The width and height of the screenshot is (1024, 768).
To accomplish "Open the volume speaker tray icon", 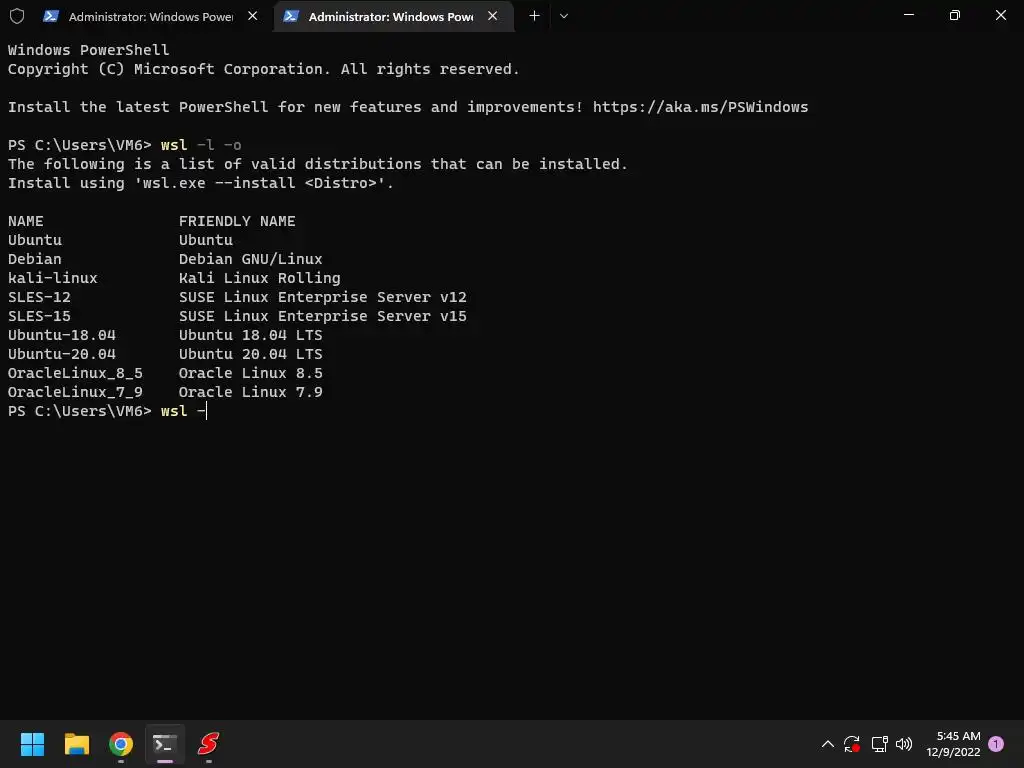I will point(904,744).
